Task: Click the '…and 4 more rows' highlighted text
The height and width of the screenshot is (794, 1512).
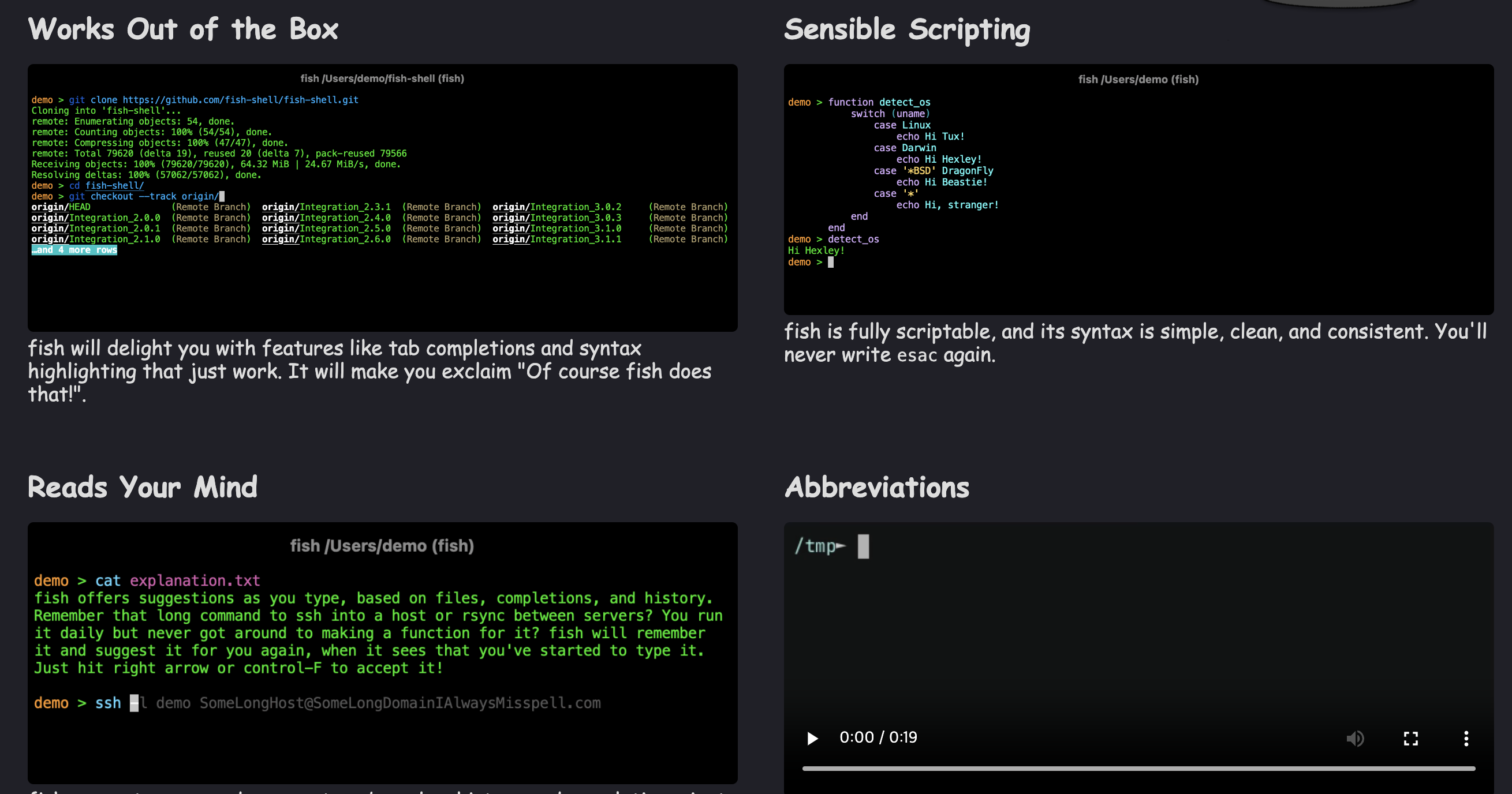Action: 74,250
